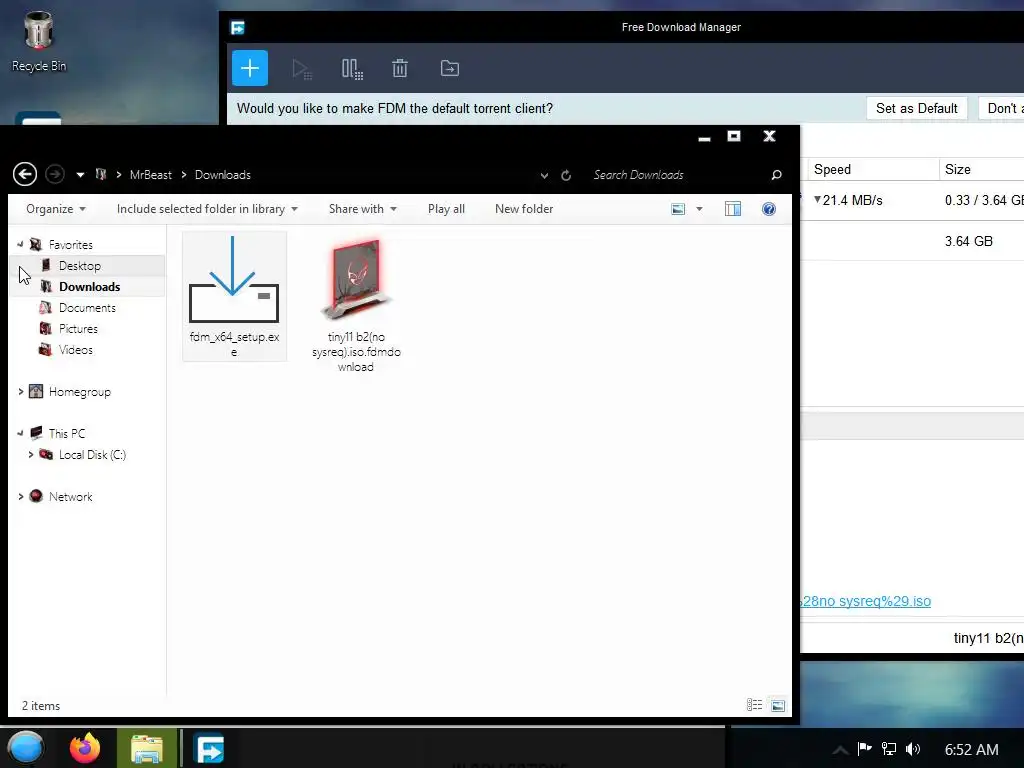The image size is (1024, 768).
Task: Click the Explorer forward arrow
Action: pos(55,174)
